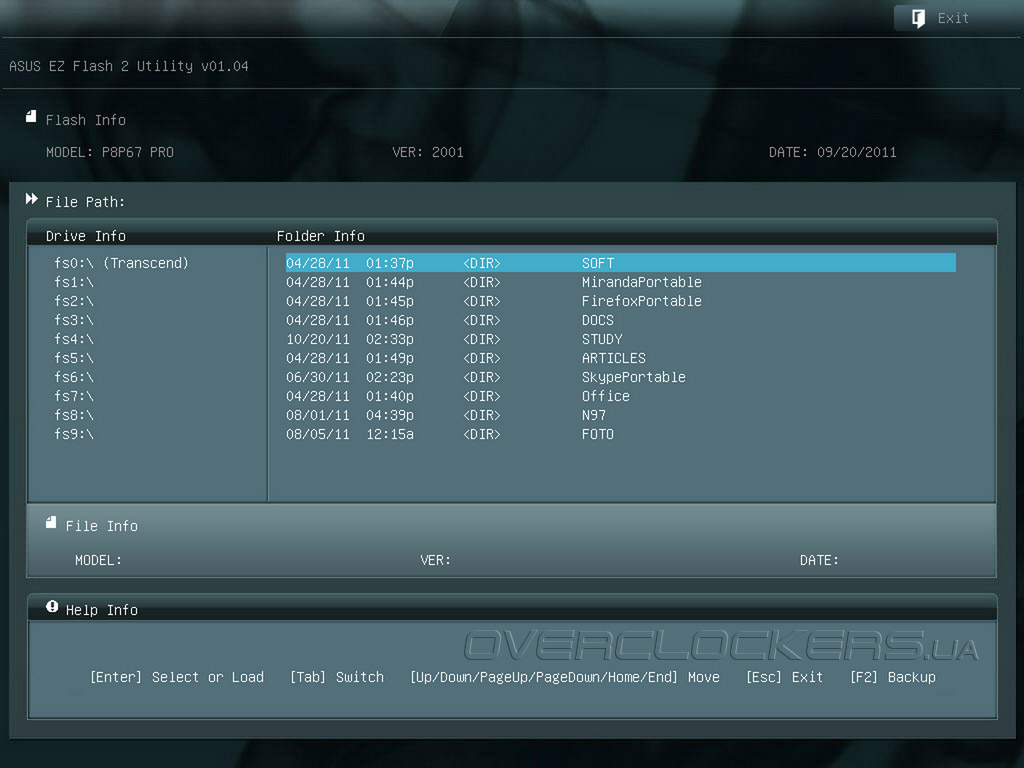Click the Flash Info heading

pyautogui.click(x=86, y=120)
